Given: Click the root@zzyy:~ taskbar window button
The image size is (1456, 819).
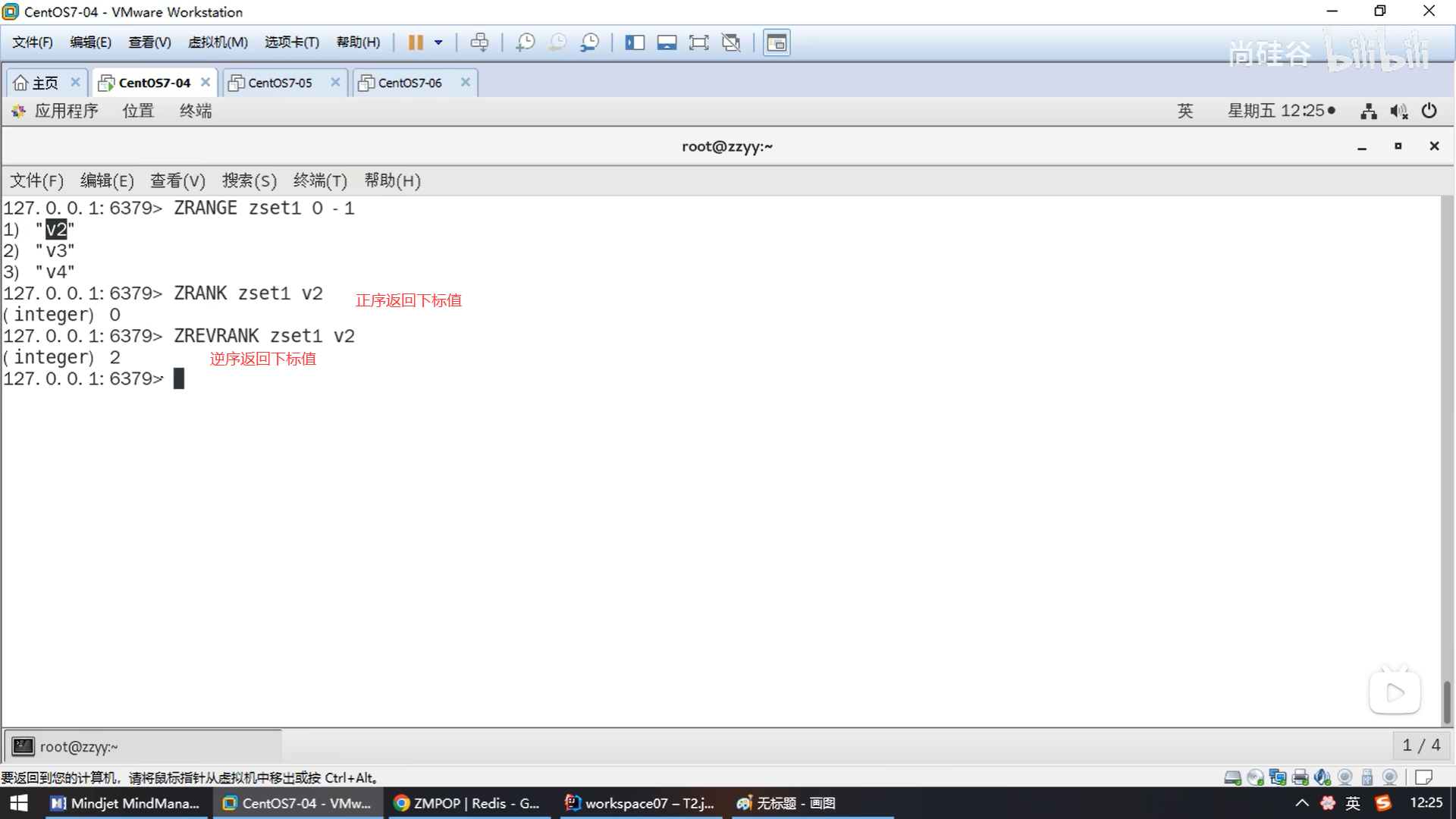Looking at the screenshot, I should click(x=79, y=747).
